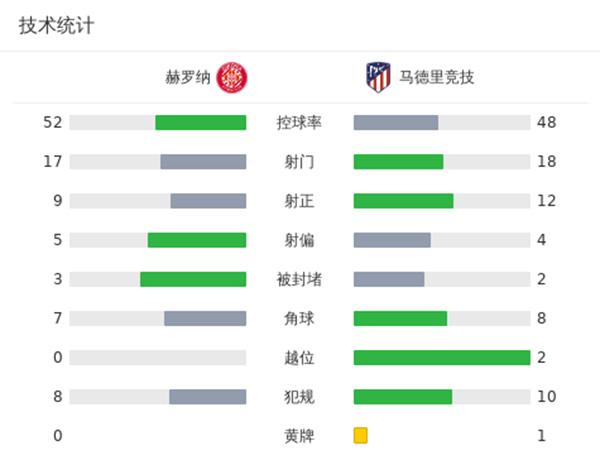The height and width of the screenshot is (455, 600).
Task: Open the 赫罗纳 team name link
Action: [188, 77]
